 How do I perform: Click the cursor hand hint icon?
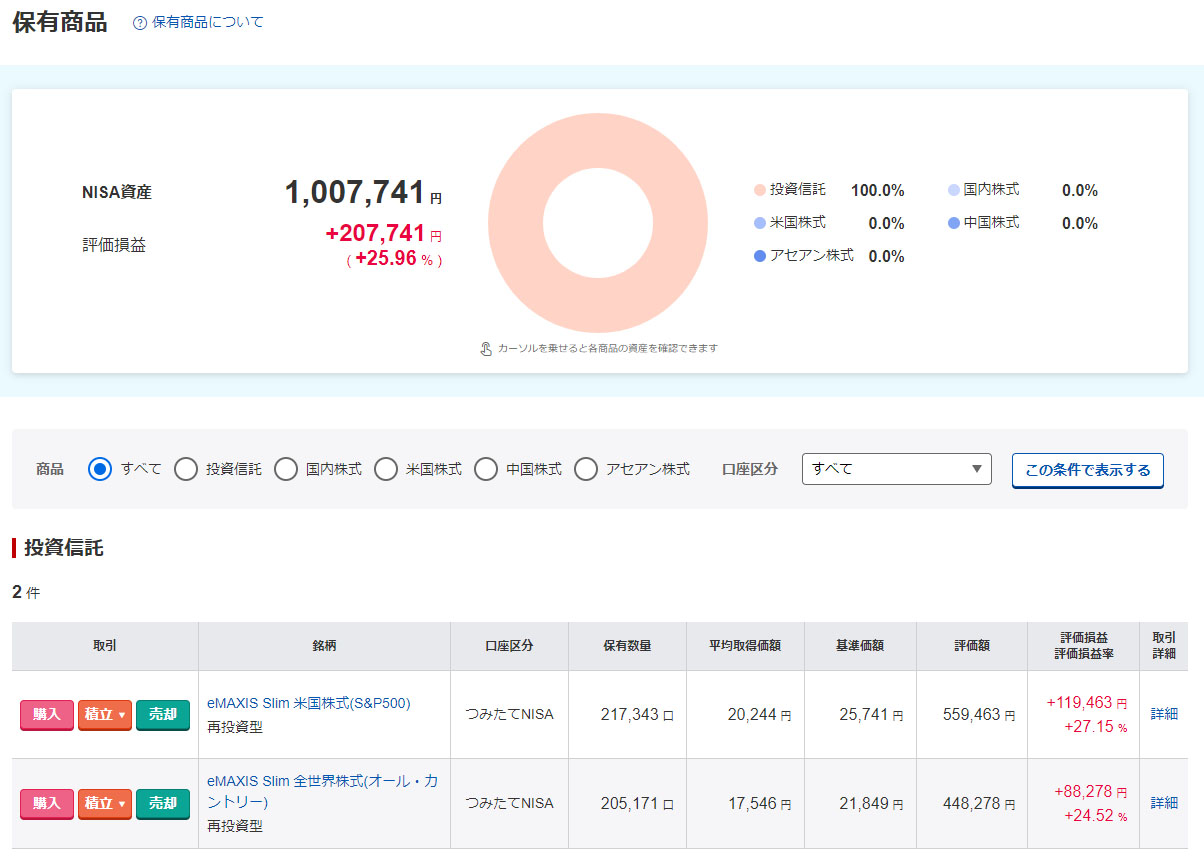486,349
